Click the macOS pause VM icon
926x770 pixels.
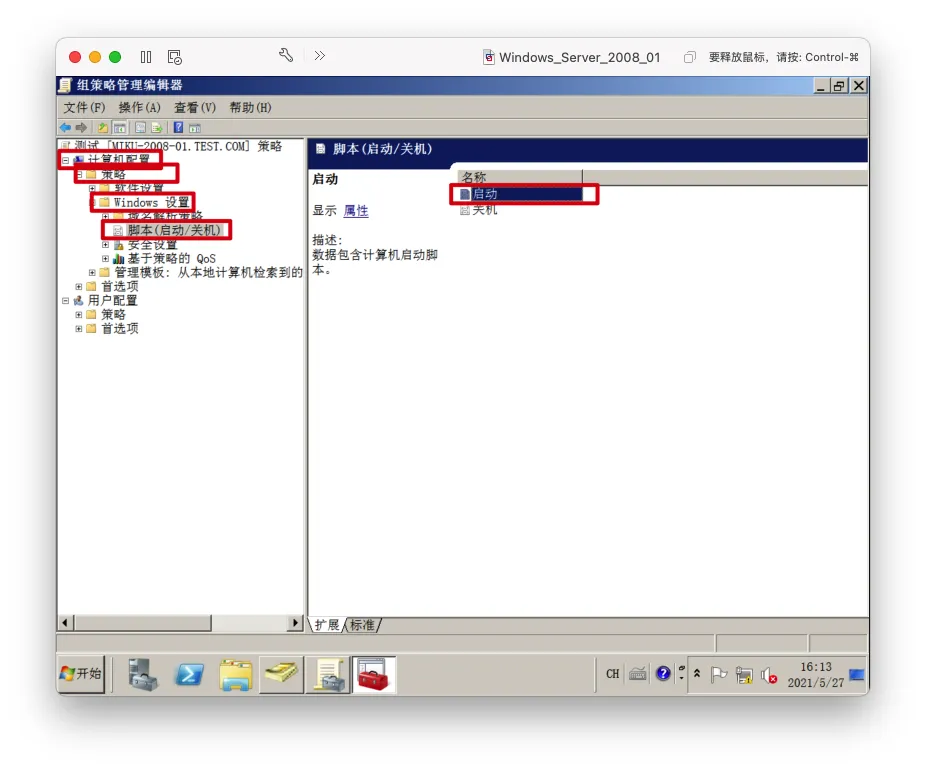tap(146, 57)
